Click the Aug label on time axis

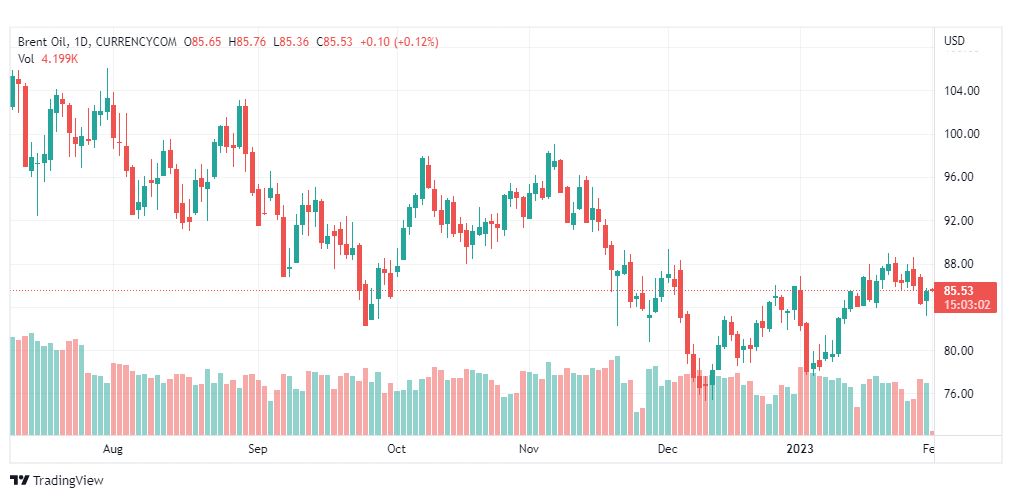coord(113,449)
